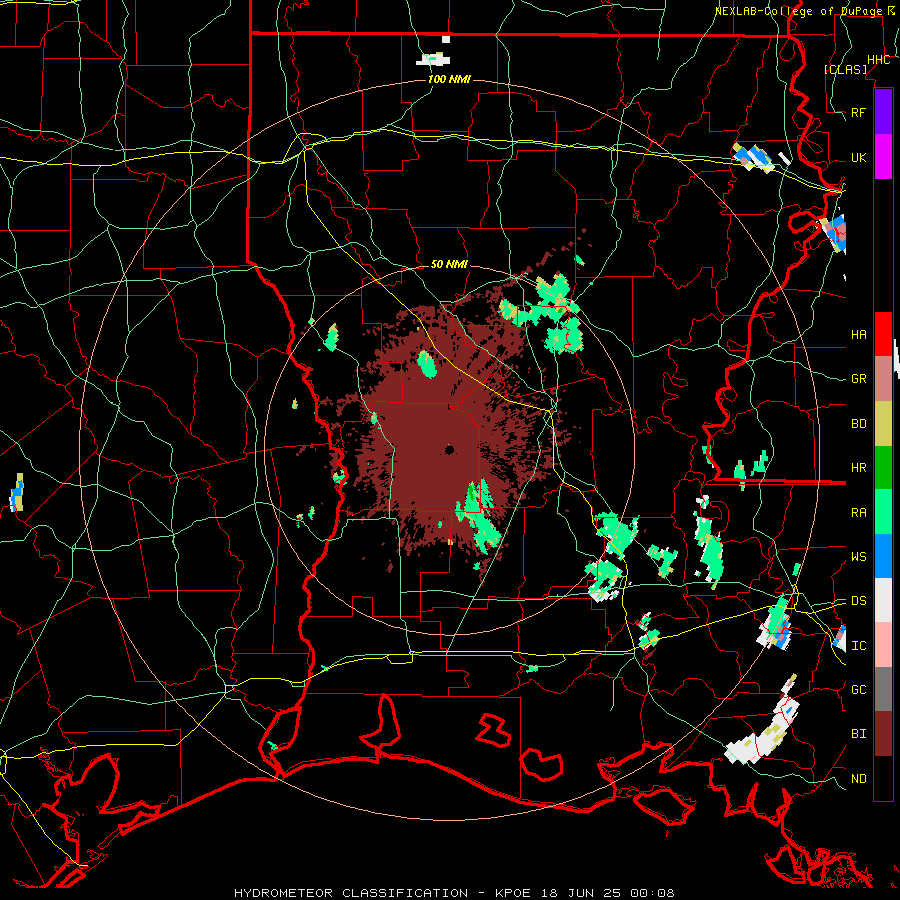Screen dimensions: 900x900
Task: Select the olive-yellow BD legend swatch
Action: tap(883, 424)
